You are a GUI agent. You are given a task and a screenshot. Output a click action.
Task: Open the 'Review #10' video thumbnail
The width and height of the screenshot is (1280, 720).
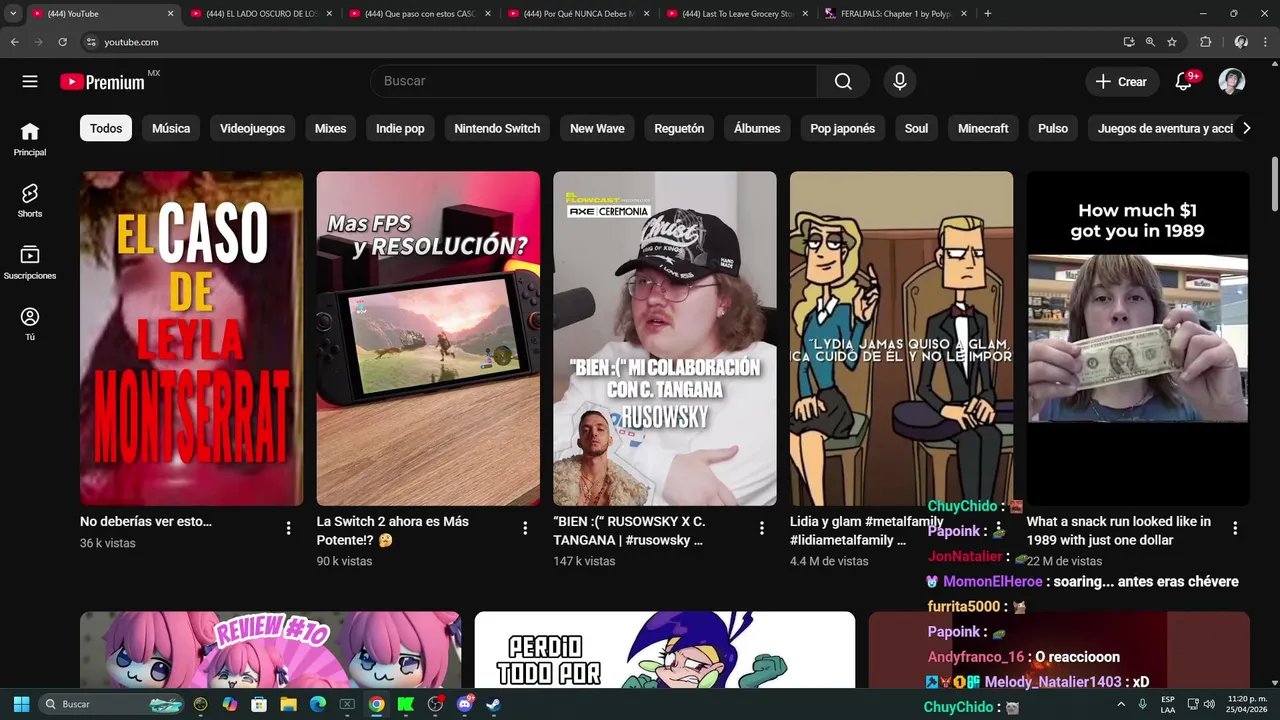270,650
